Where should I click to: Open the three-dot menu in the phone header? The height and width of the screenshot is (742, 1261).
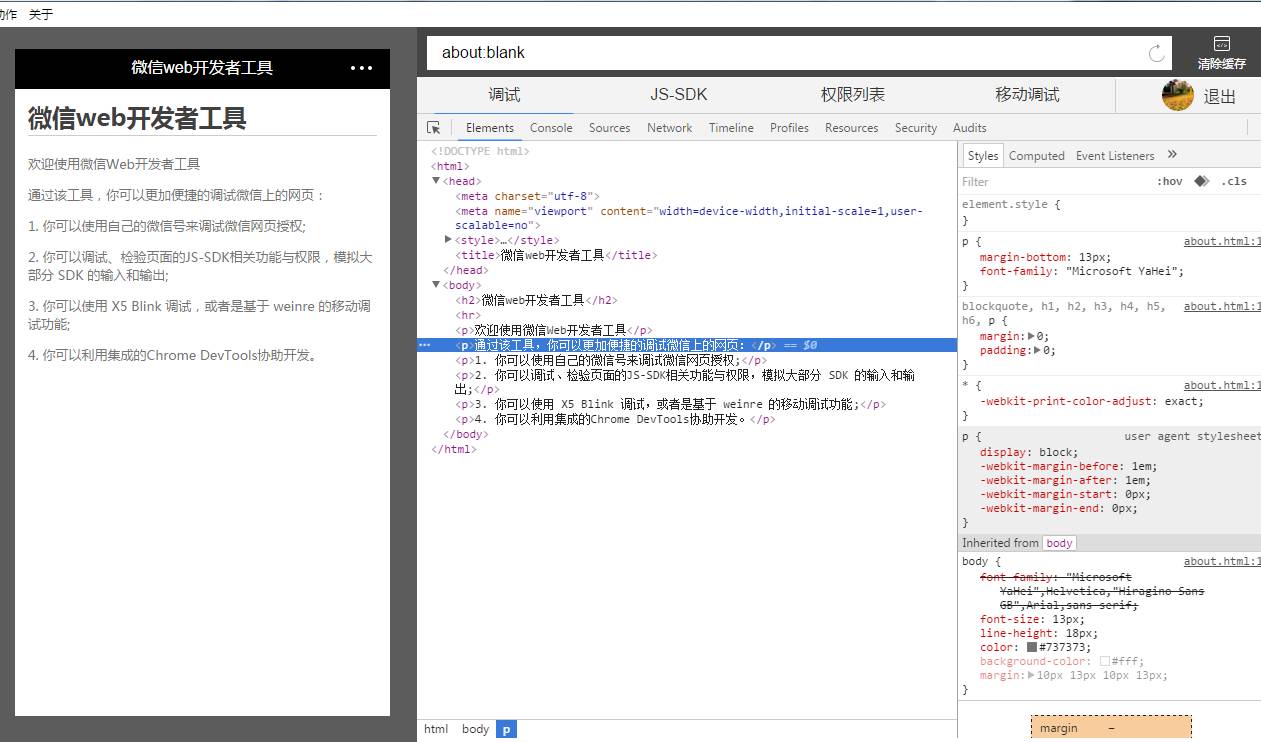(x=361, y=68)
